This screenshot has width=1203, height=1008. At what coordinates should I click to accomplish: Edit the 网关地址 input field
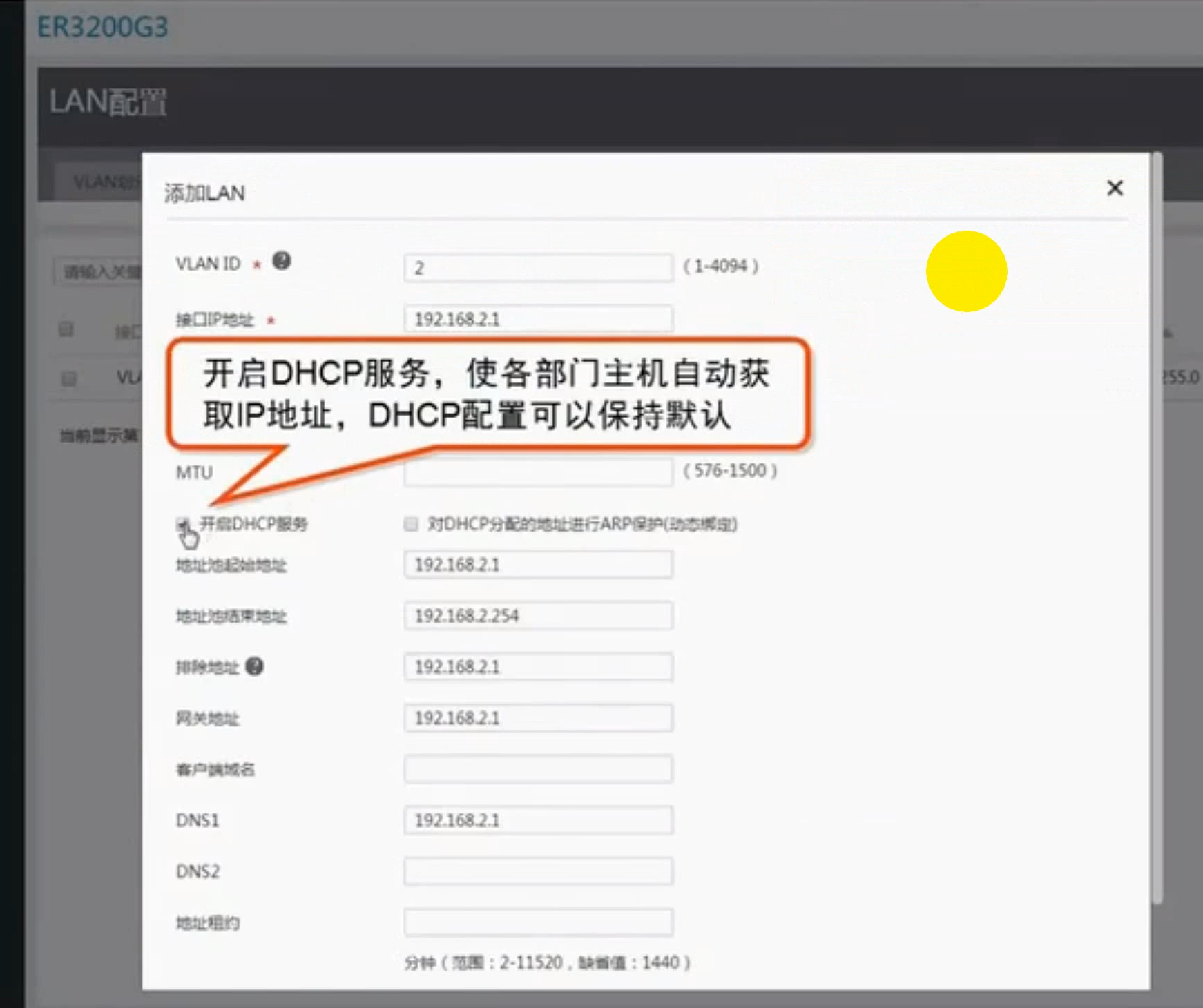pos(538,718)
